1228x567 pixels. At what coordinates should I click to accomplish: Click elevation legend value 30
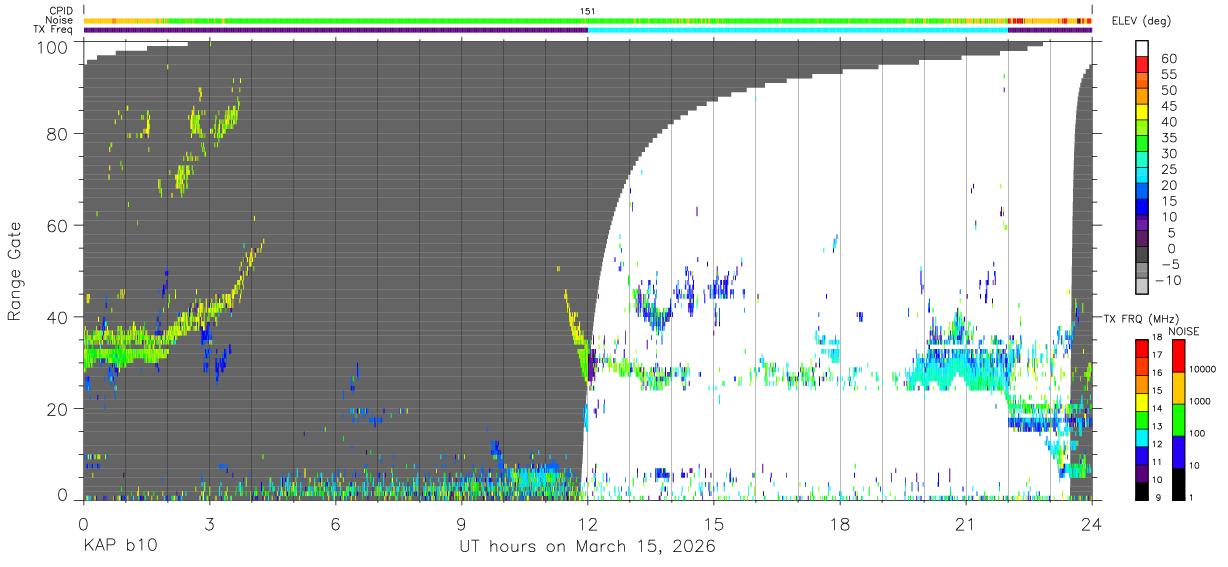[1169, 153]
